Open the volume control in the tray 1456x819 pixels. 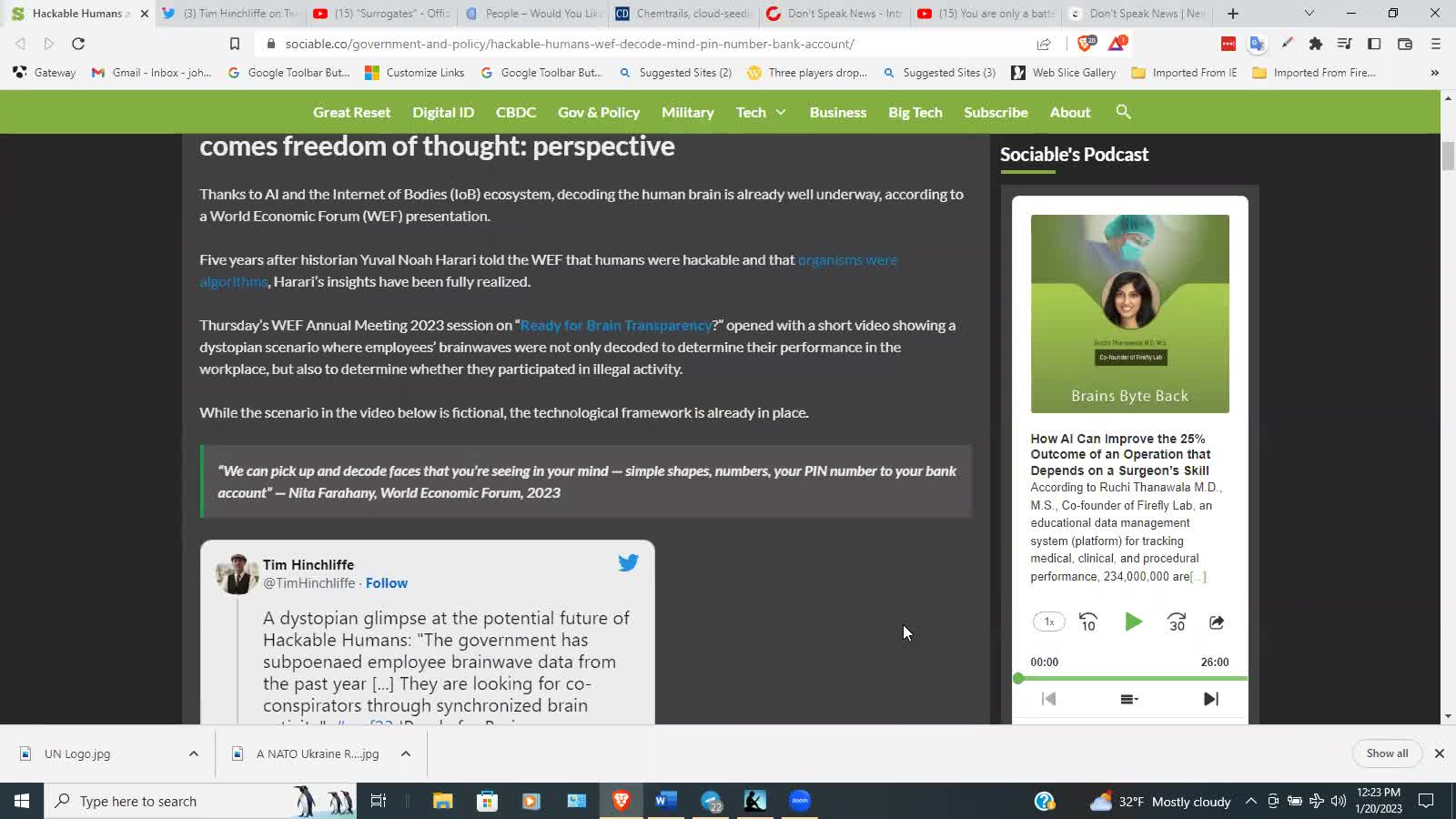[1338, 801]
